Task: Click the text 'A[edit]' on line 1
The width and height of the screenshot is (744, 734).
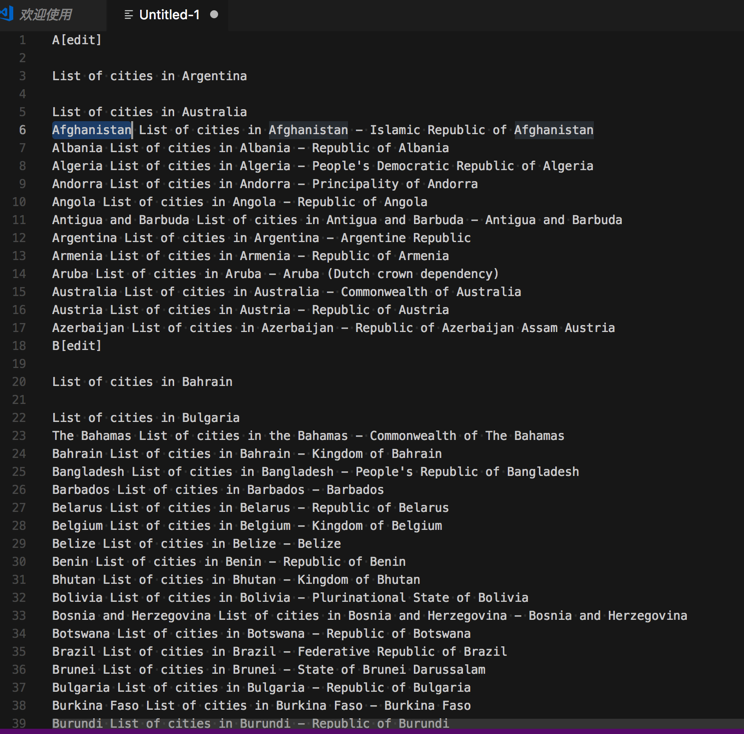Action: pos(77,40)
